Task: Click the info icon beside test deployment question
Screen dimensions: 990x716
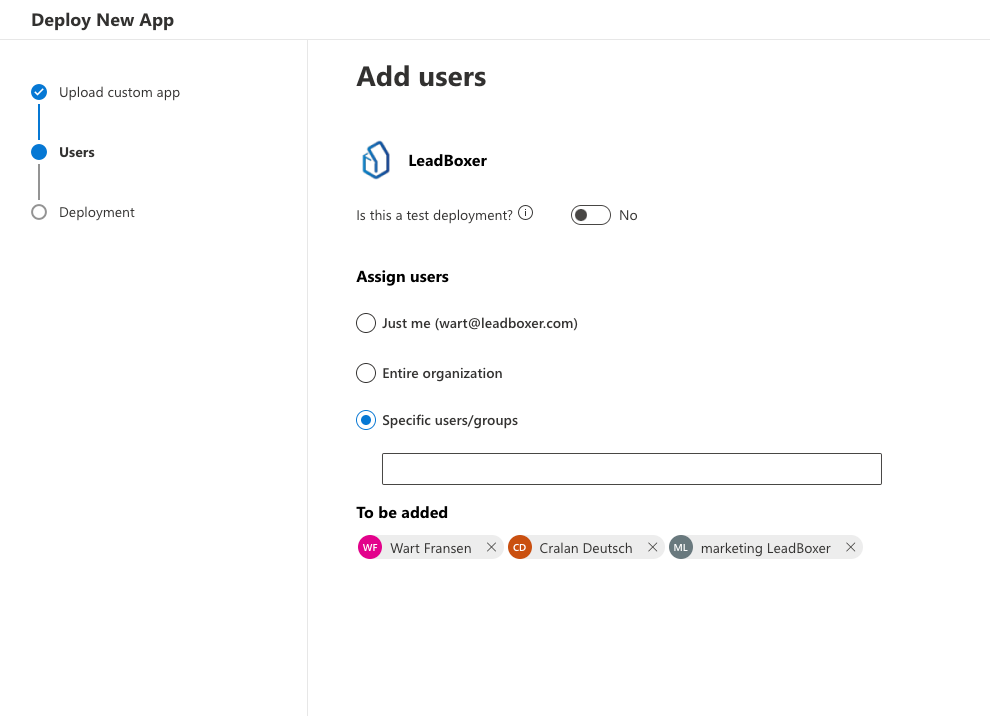Action: coord(525,213)
